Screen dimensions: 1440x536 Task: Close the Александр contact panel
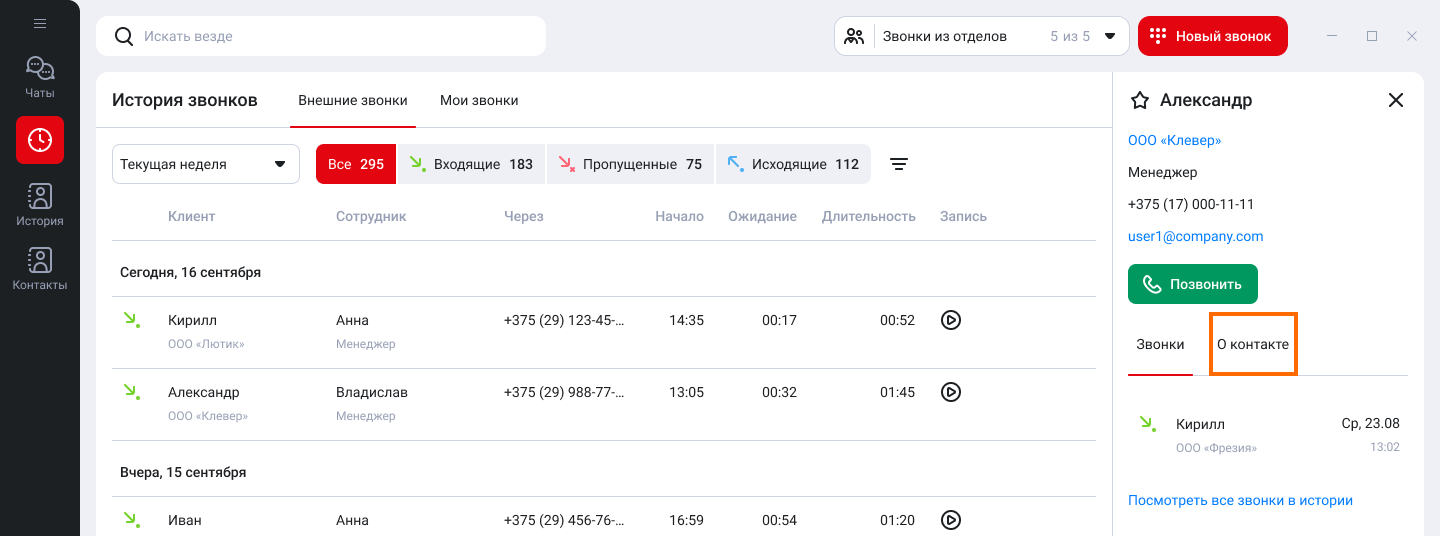pos(1396,100)
